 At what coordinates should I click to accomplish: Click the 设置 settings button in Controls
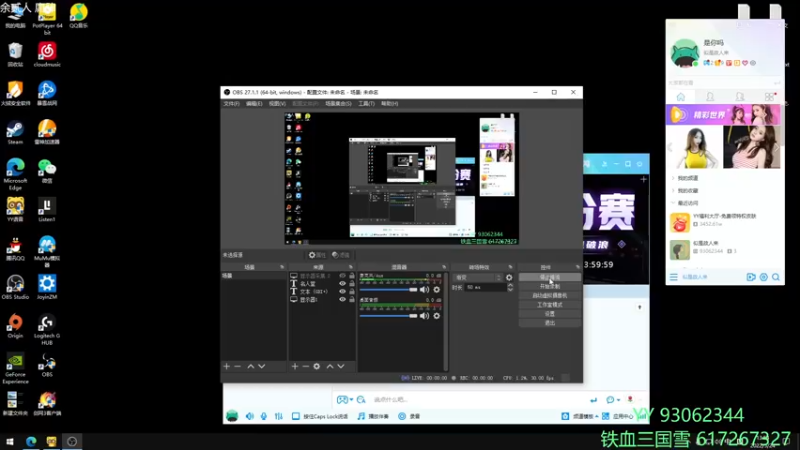coord(549,314)
